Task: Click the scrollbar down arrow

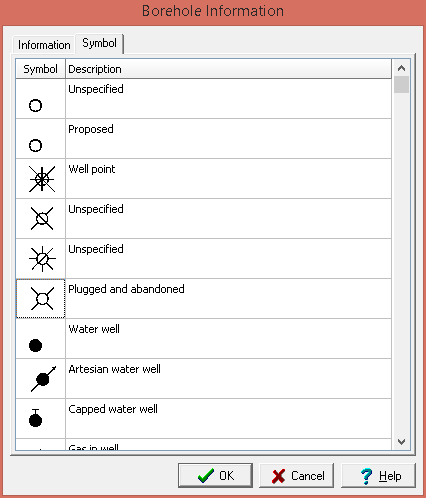Action: (x=401, y=442)
